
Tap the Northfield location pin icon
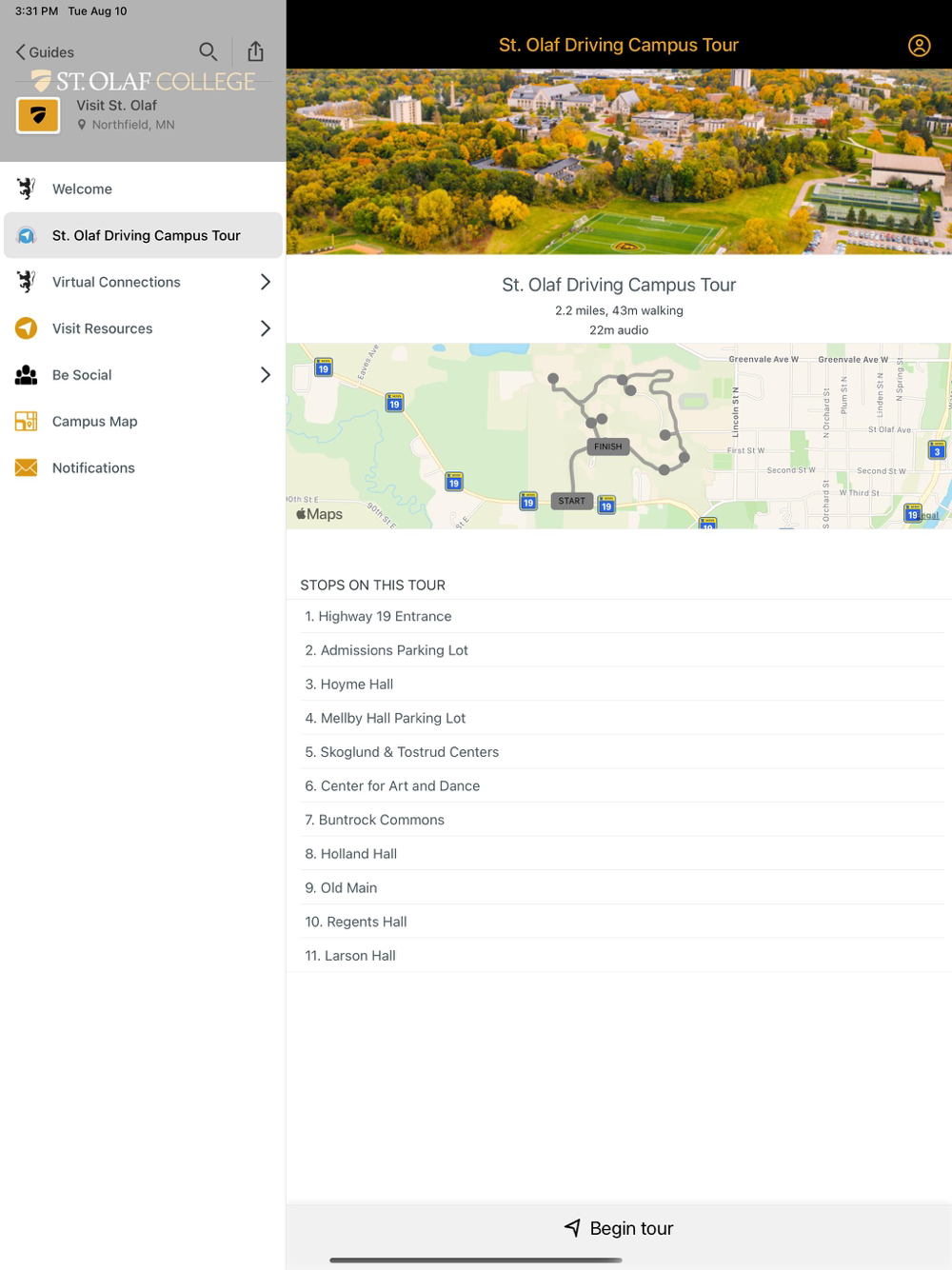pyautogui.click(x=82, y=125)
